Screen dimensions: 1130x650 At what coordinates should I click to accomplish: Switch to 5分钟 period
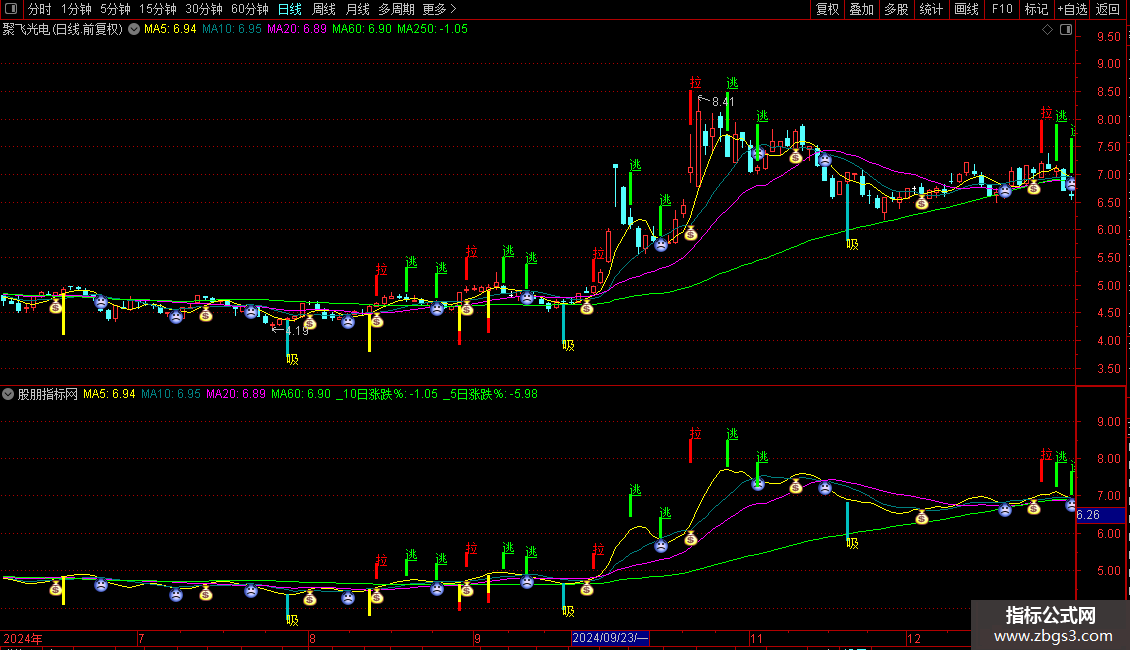115,9
